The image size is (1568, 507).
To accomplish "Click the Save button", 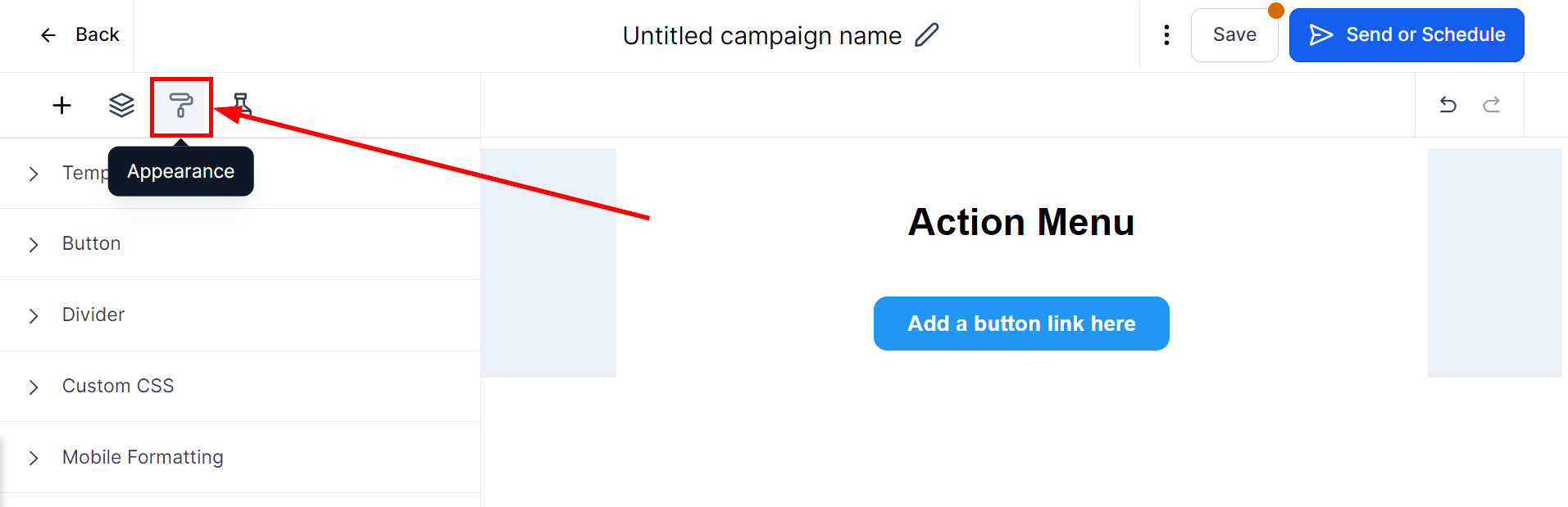I will (1234, 35).
